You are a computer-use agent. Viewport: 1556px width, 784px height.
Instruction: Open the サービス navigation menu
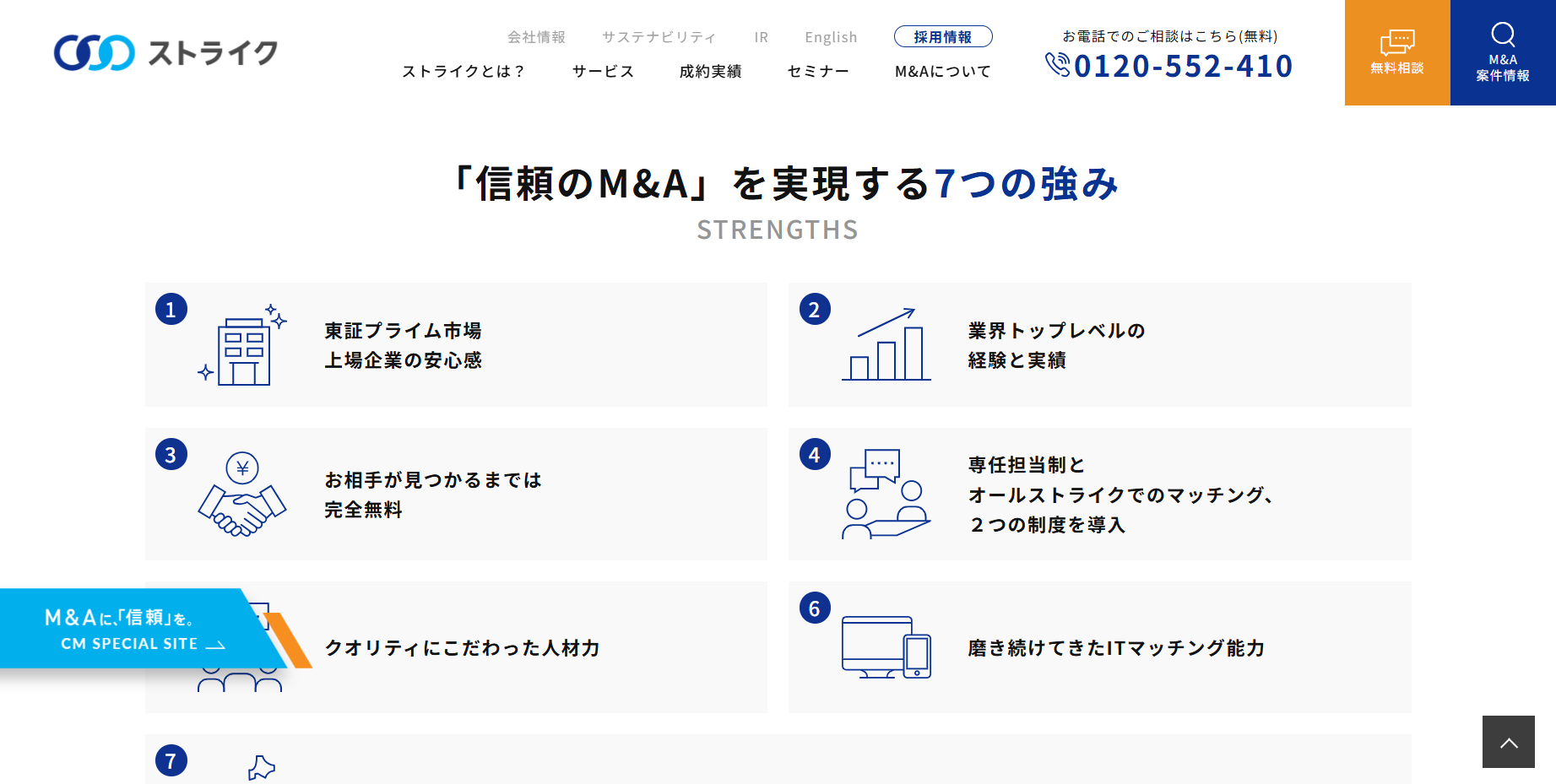[603, 72]
